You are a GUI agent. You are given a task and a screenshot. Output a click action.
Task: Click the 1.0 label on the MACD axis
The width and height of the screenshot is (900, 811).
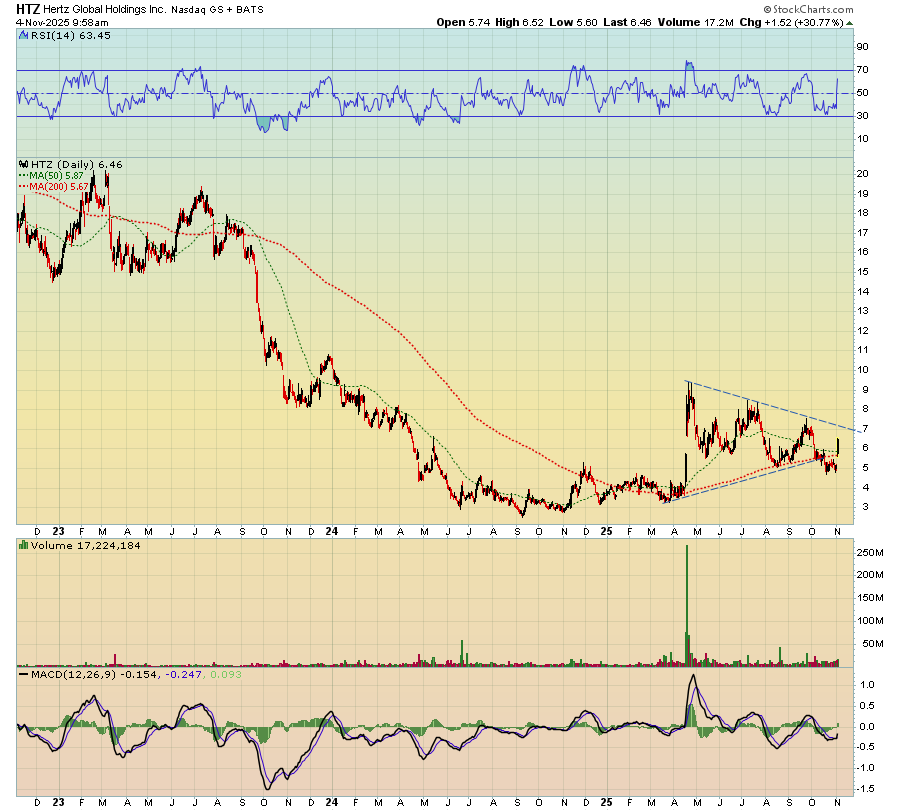(x=867, y=685)
